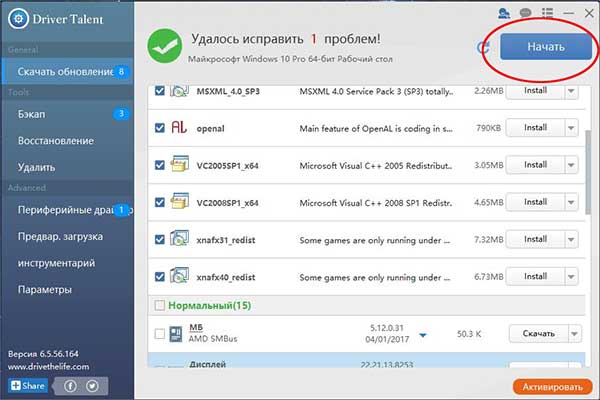Share on Twitter icon
Screen dimensions: 600x400
(92, 386)
